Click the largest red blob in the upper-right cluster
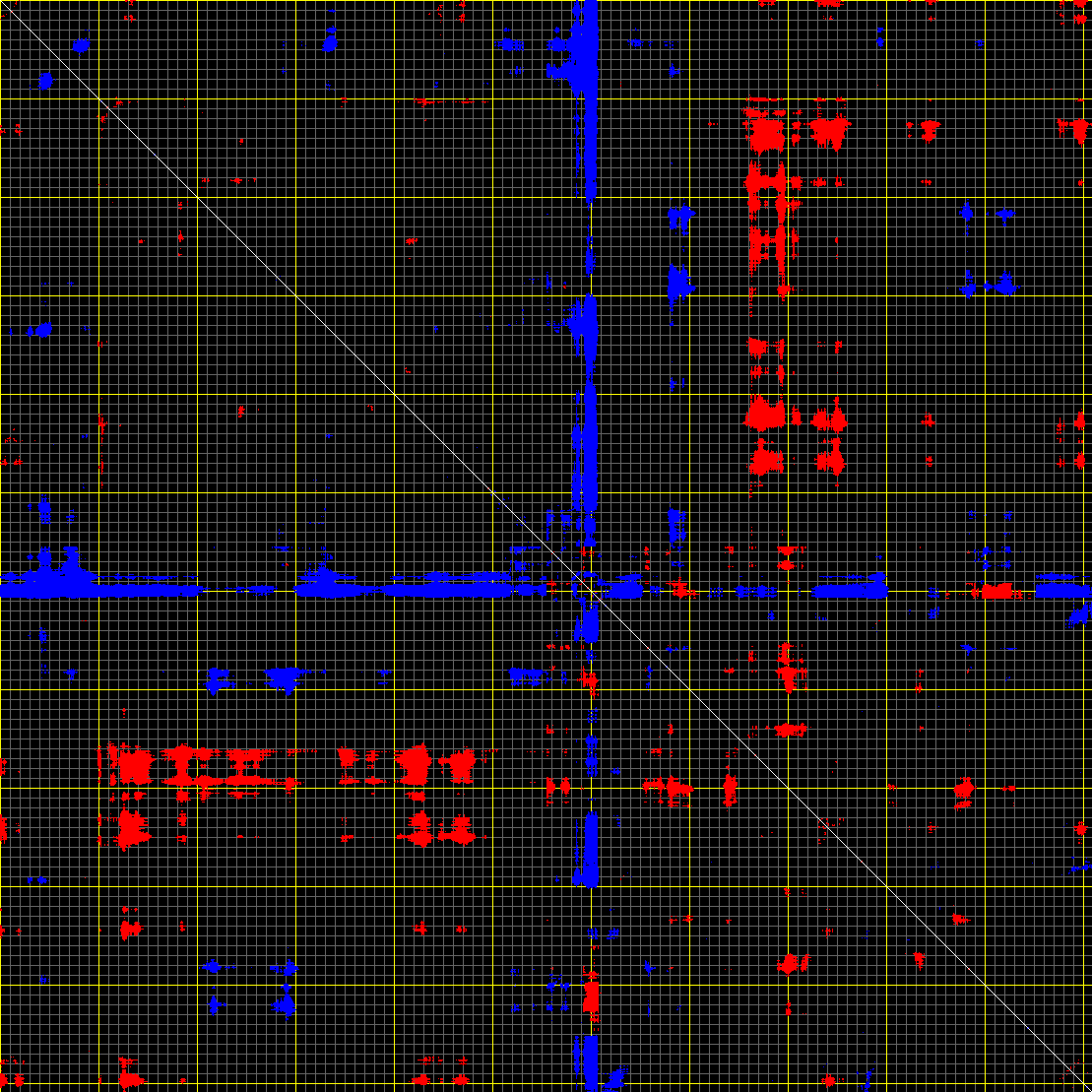Image resolution: width=1092 pixels, height=1092 pixels. click(764, 132)
